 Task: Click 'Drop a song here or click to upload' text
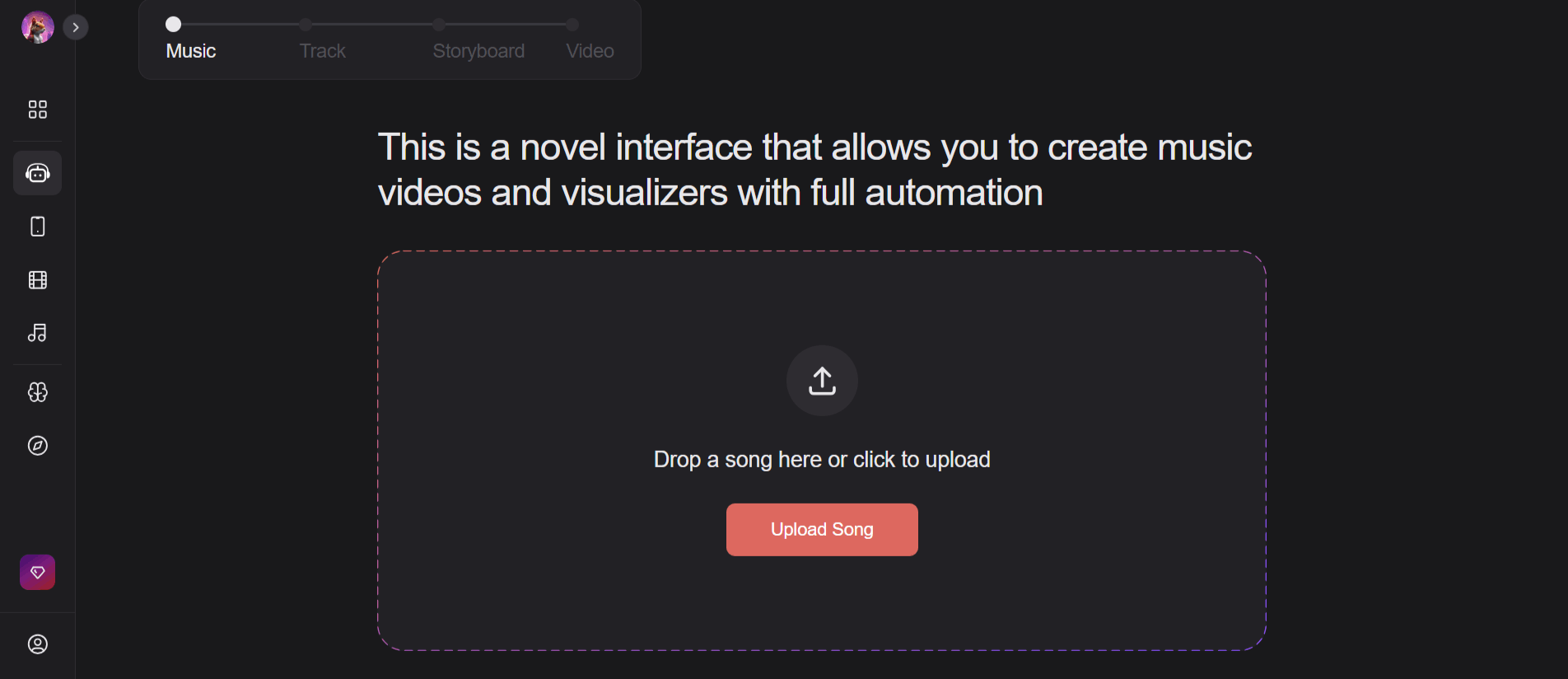822,460
